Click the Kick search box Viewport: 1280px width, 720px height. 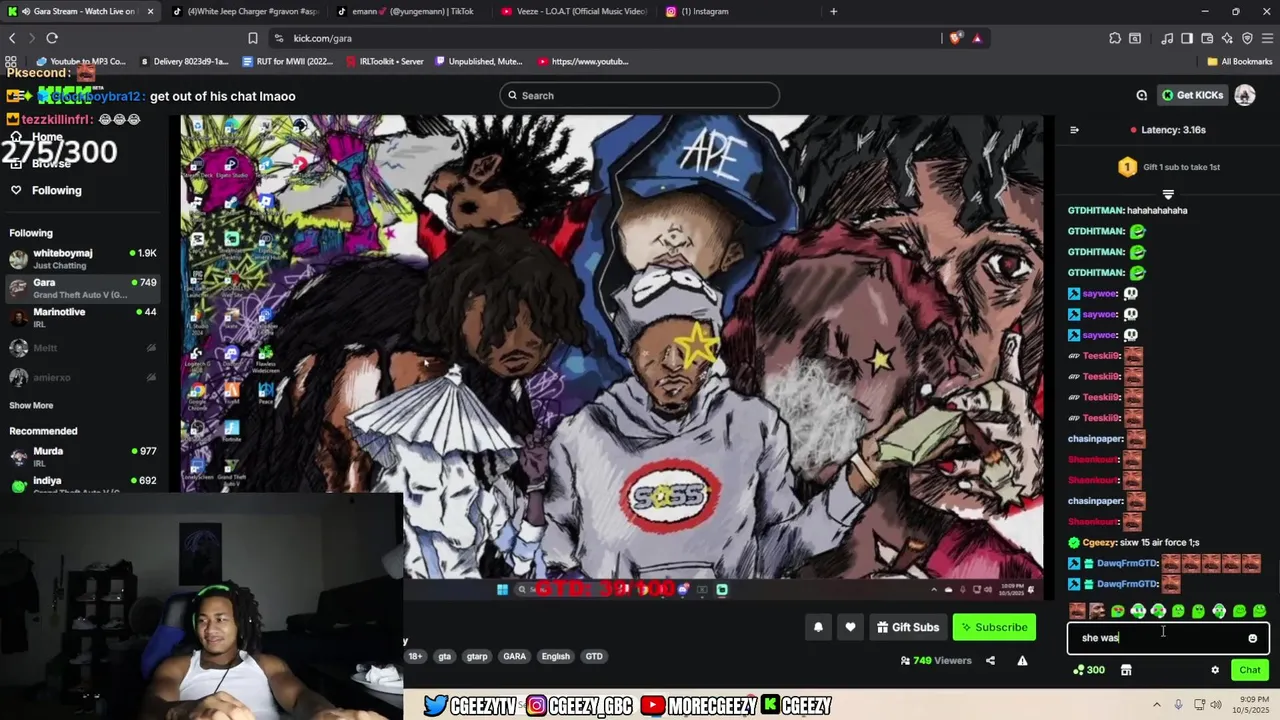tap(640, 95)
